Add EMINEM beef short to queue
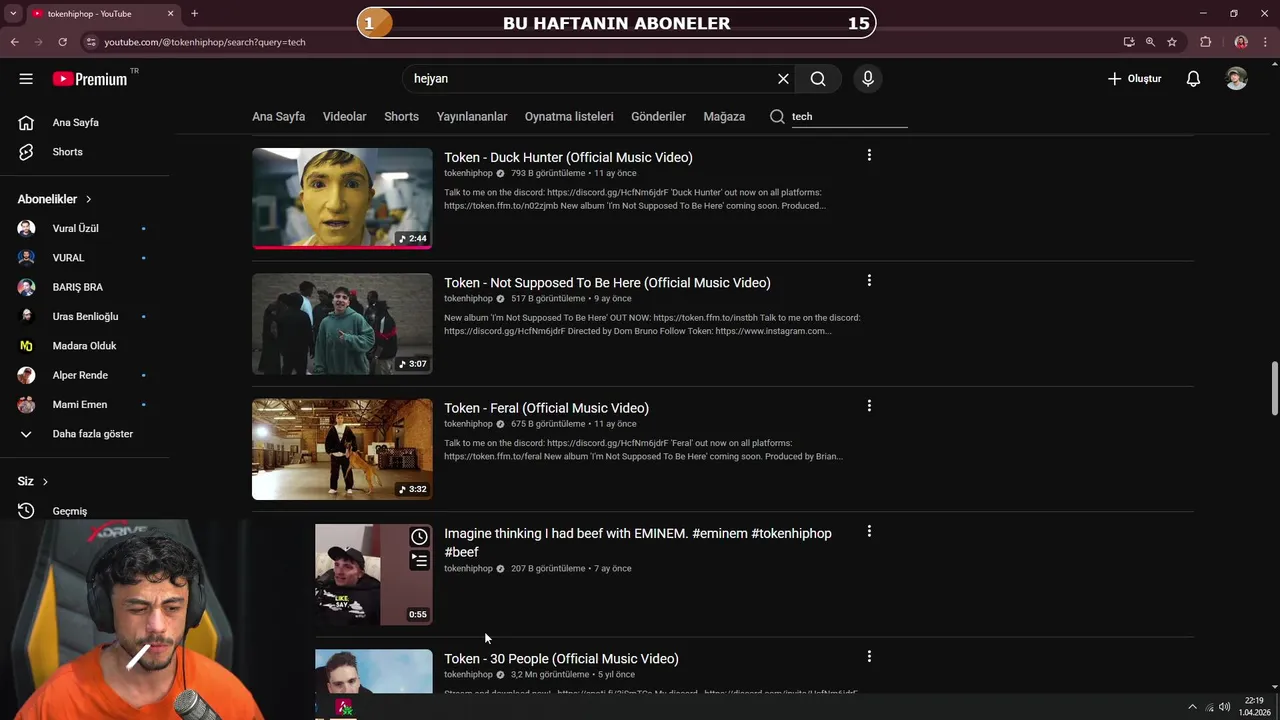 pos(419,561)
